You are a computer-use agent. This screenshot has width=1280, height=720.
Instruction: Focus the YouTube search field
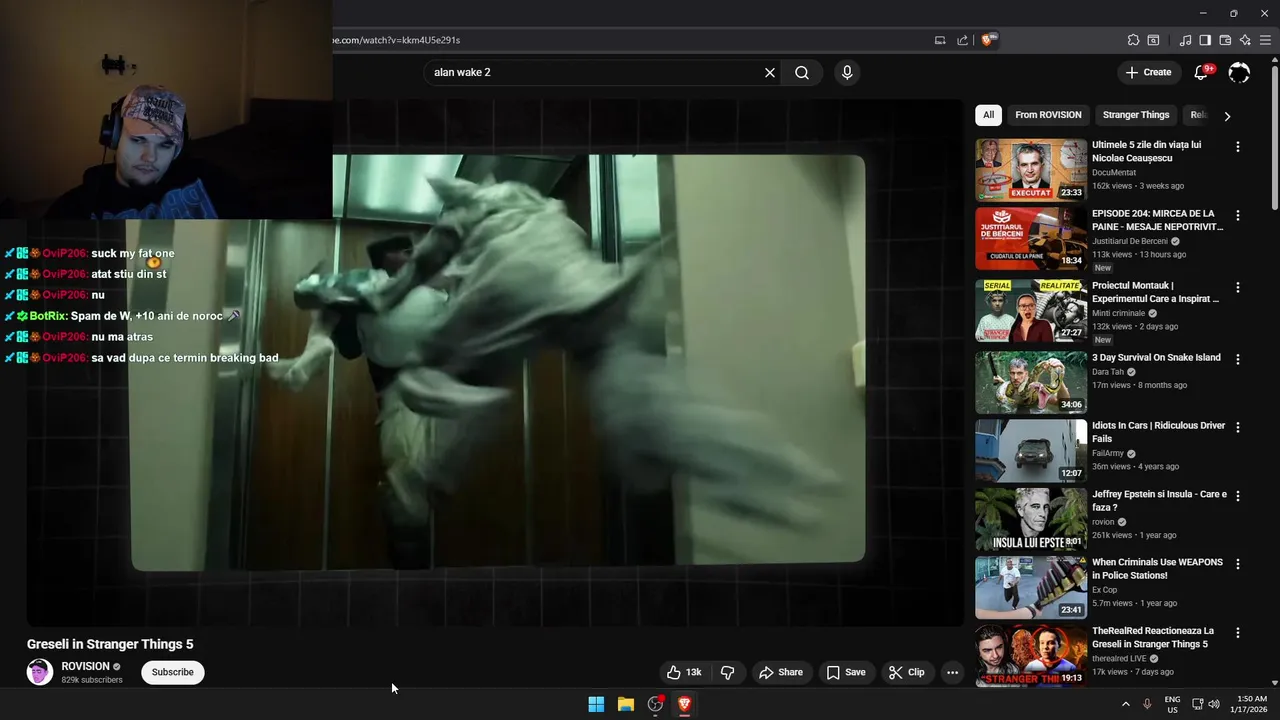[595, 72]
